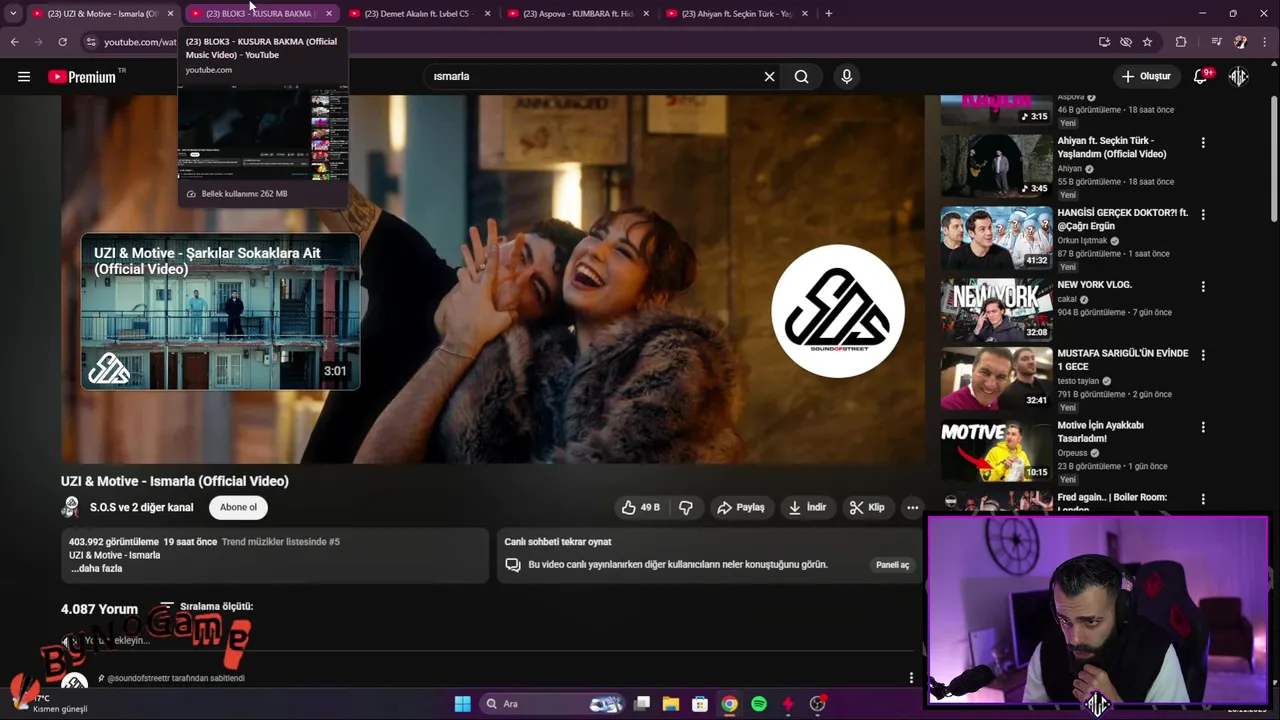Click the Chrome address bar URL

click(x=140, y=42)
